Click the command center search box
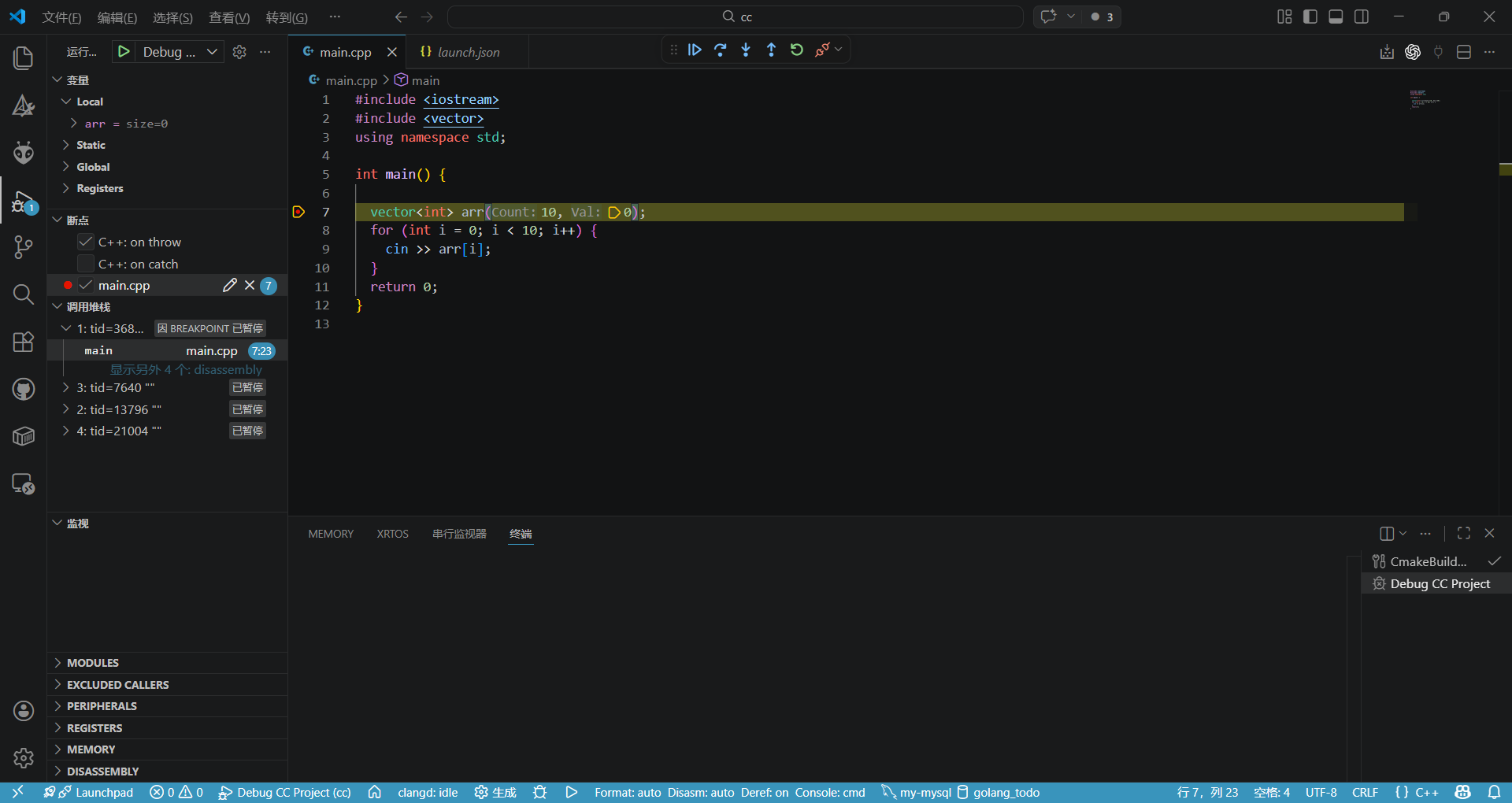The width and height of the screenshot is (1512, 803). click(x=736, y=17)
